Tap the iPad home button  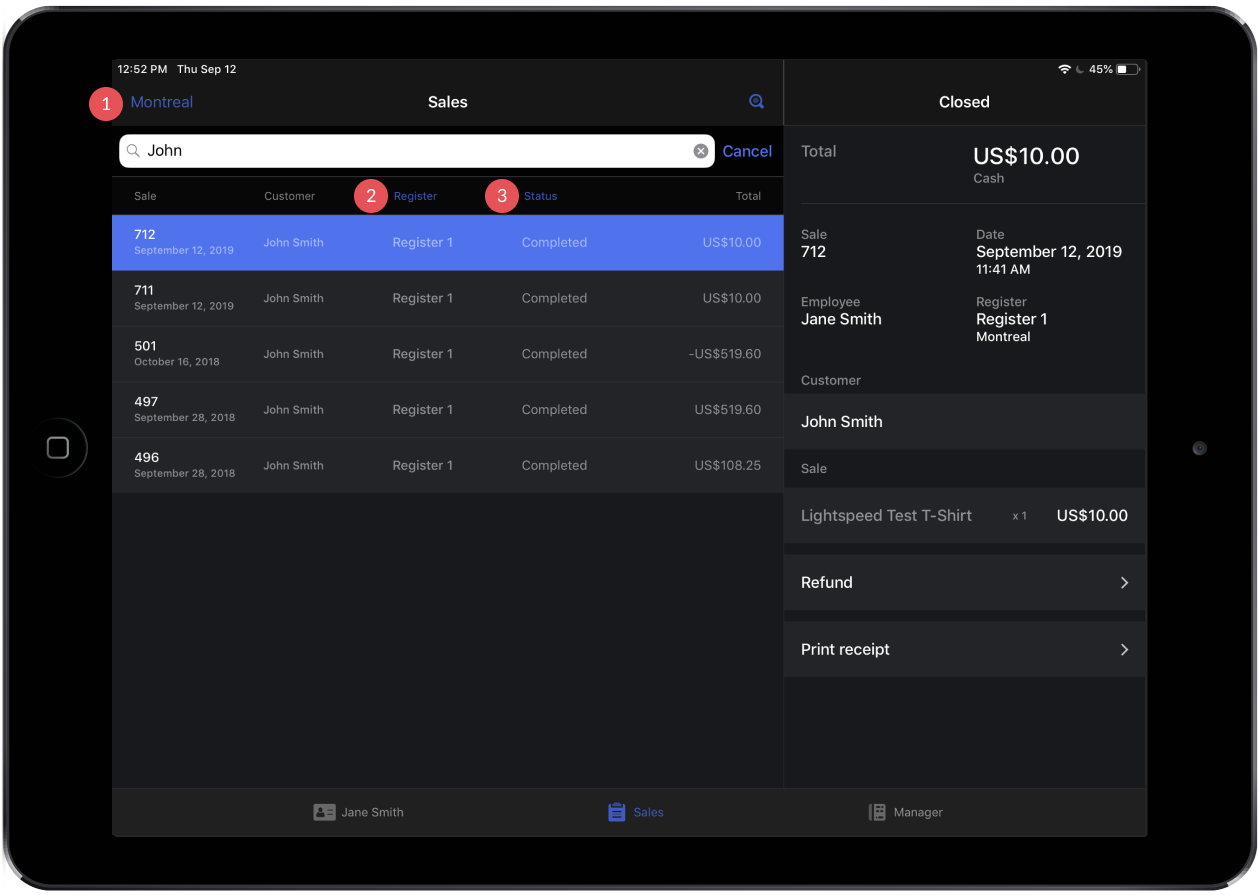[x=58, y=448]
